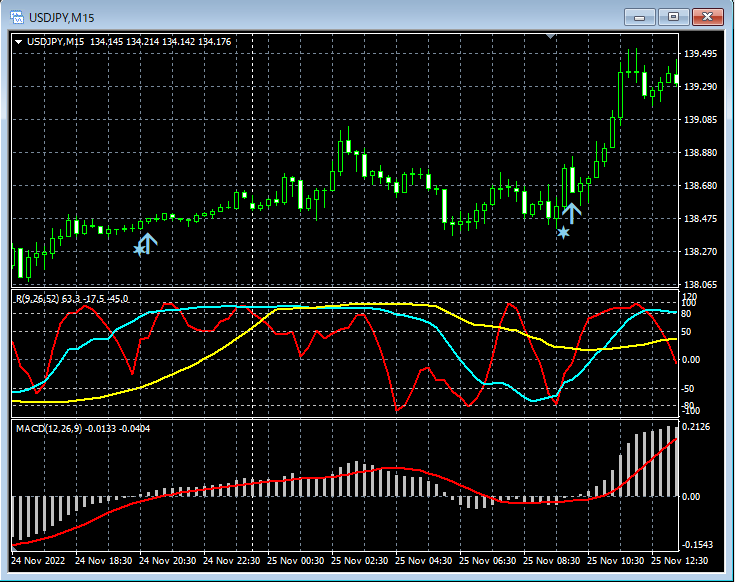This screenshot has width=736, height=582.
Task: Maximize the USDJPY,M15 chart window
Action: (673, 17)
